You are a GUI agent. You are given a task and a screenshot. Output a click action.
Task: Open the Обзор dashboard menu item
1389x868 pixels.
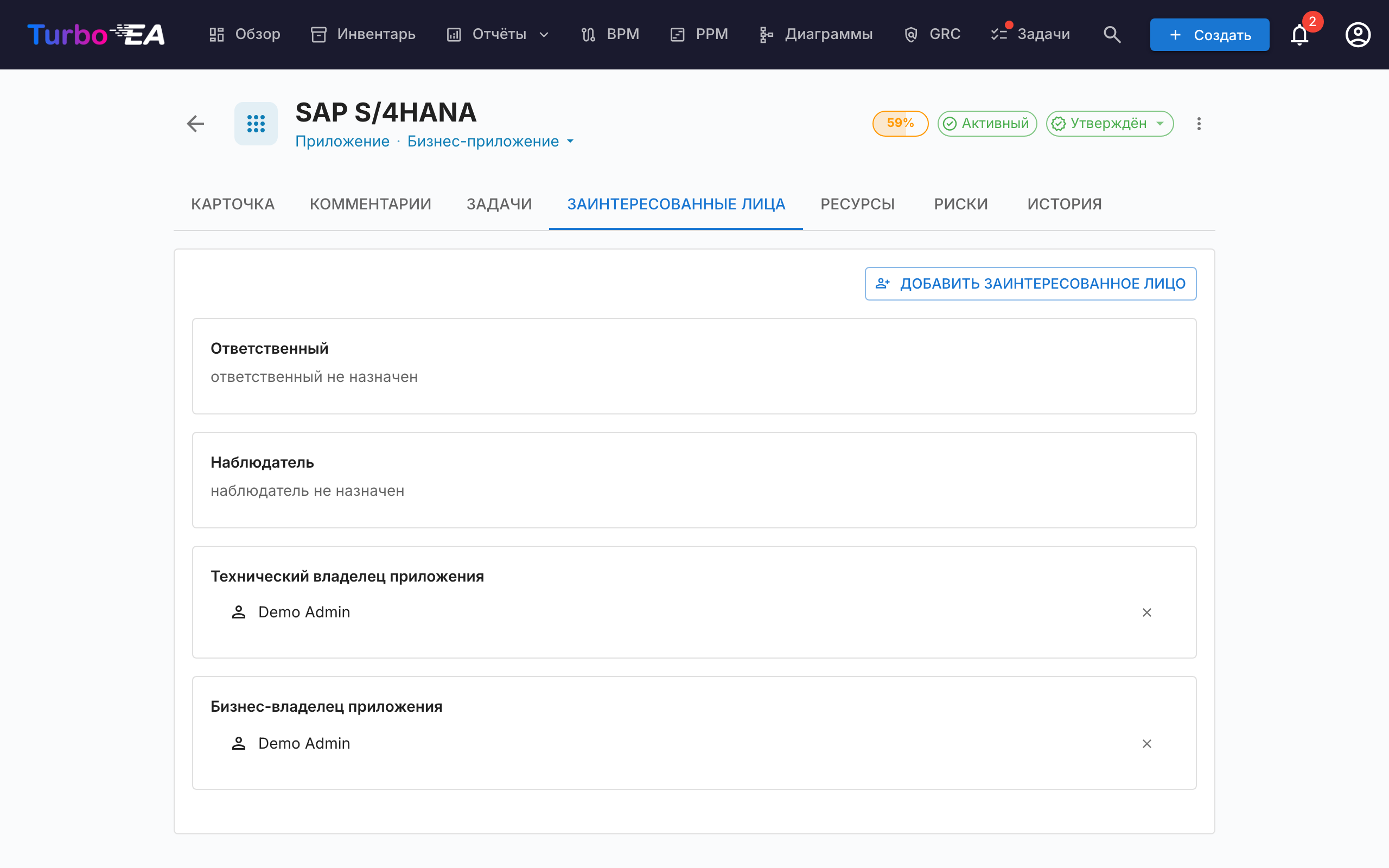[x=245, y=34]
